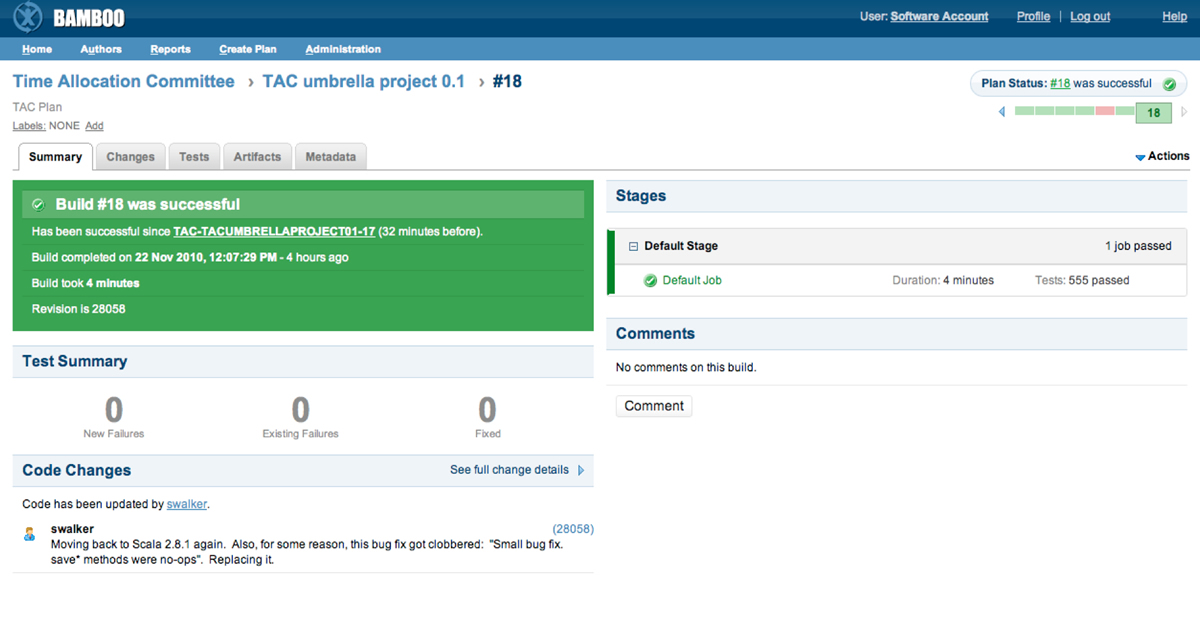Open Time Allocation Committee breadcrumb
The image size is (1200, 624).
pos(124,82)
